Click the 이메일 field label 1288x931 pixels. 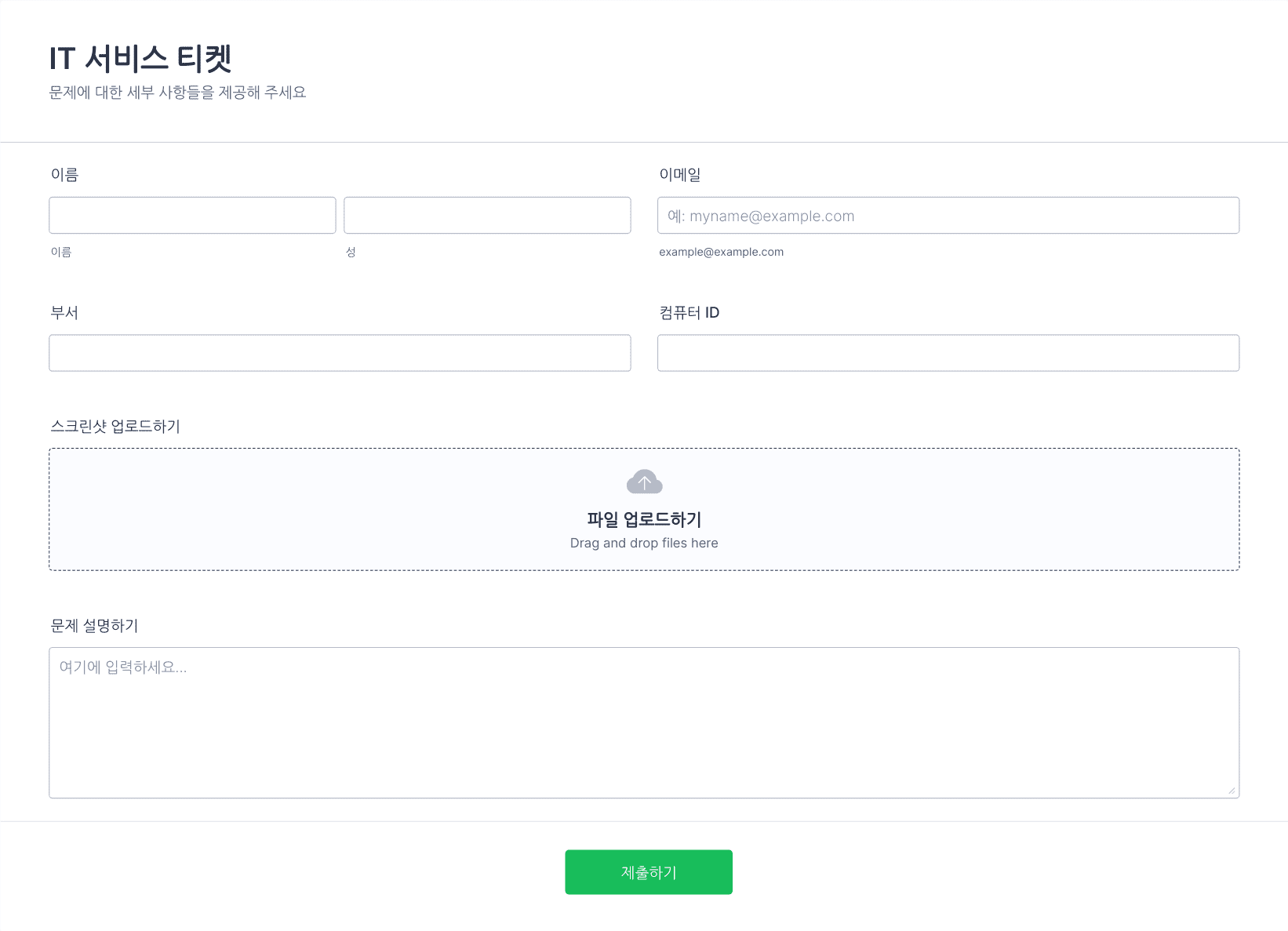679,175
